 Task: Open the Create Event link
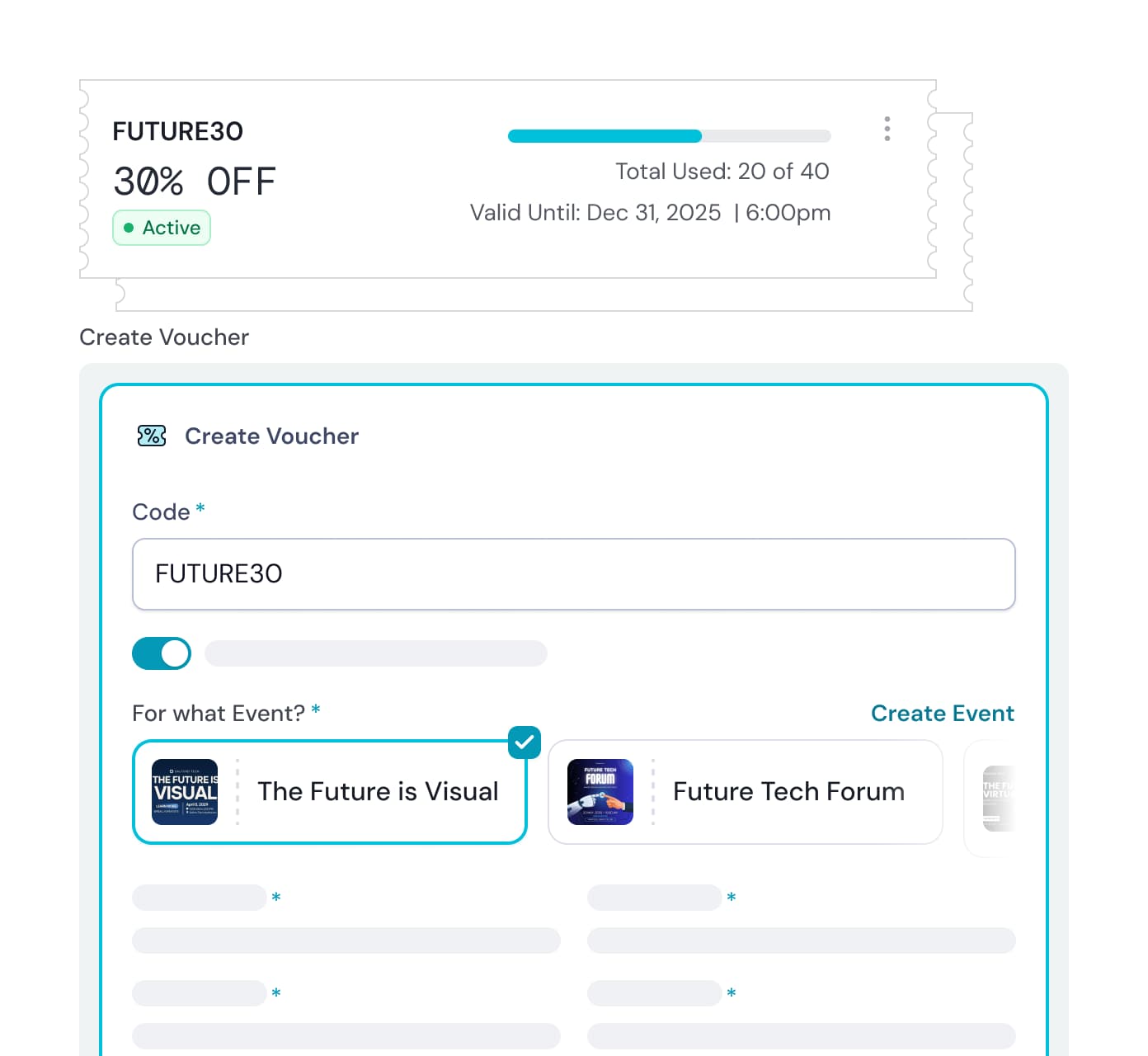(943, 713)
